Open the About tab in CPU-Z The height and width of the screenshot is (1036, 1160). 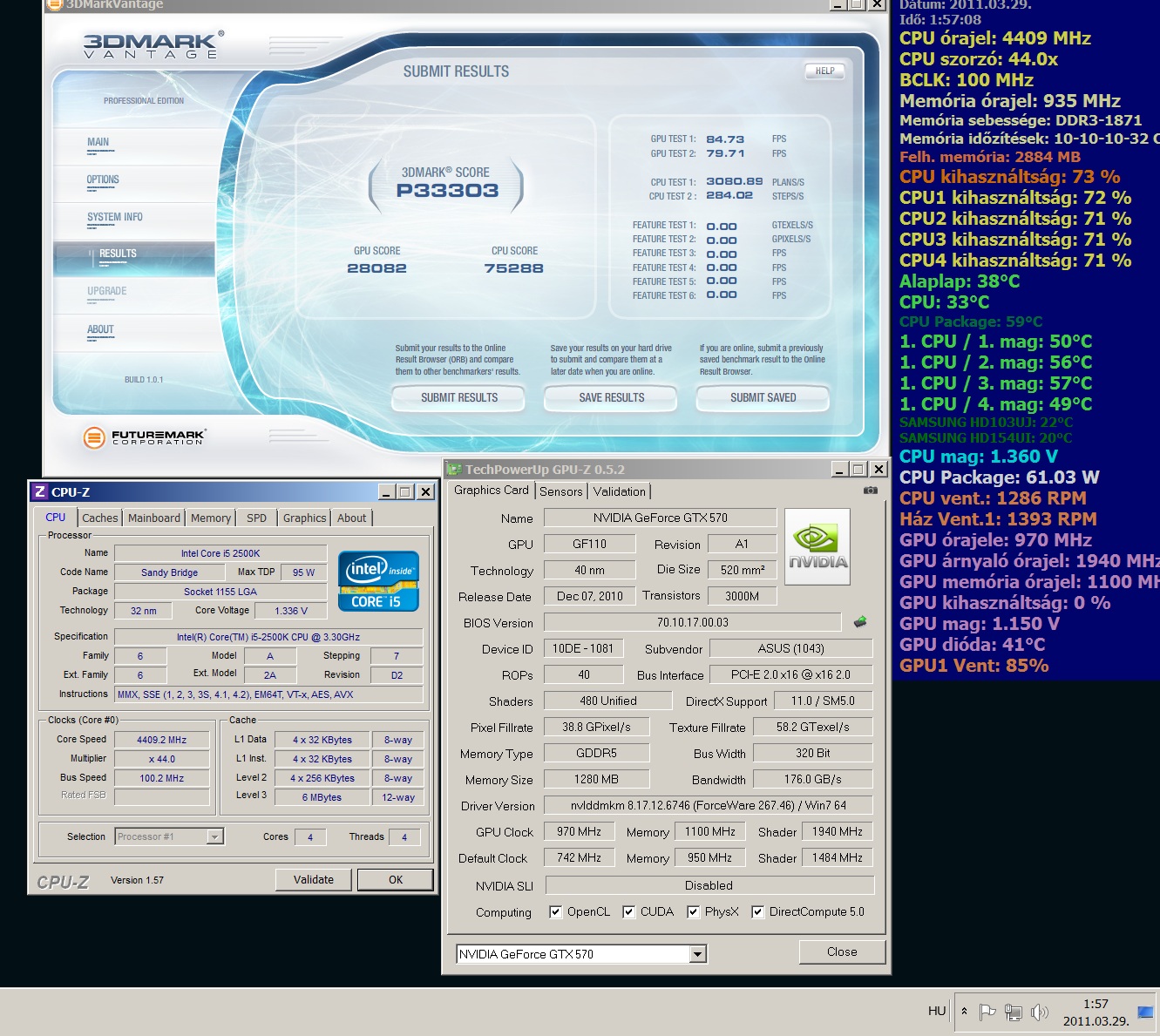tap(352, 518)
